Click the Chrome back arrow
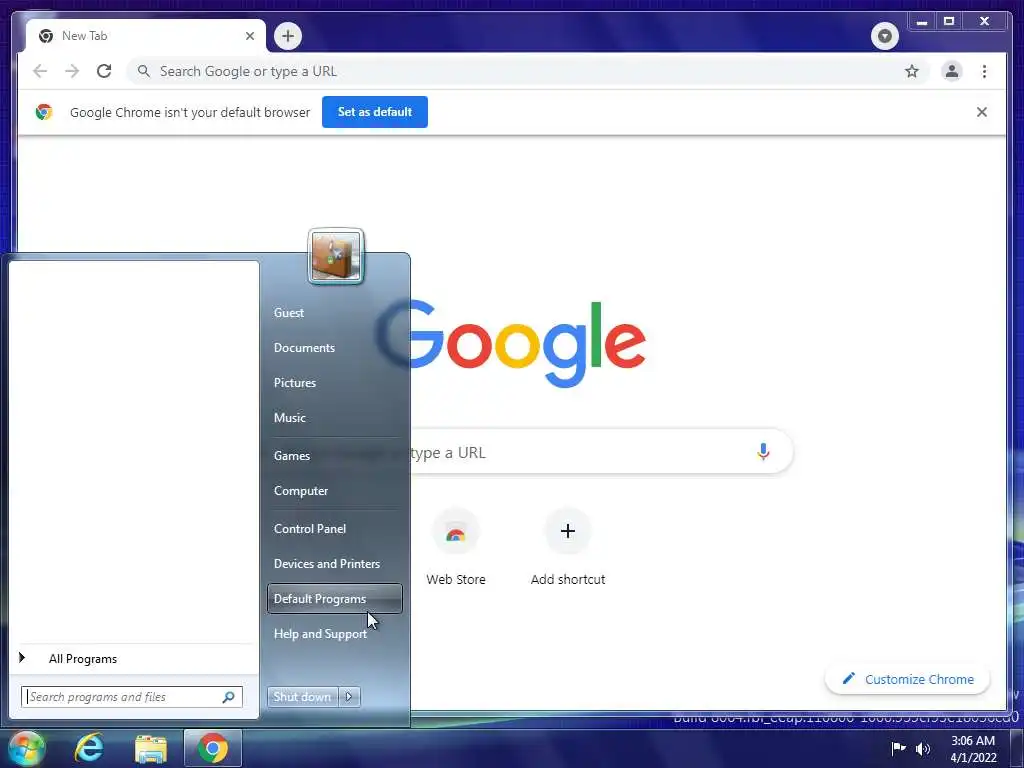 click(40, 71)
